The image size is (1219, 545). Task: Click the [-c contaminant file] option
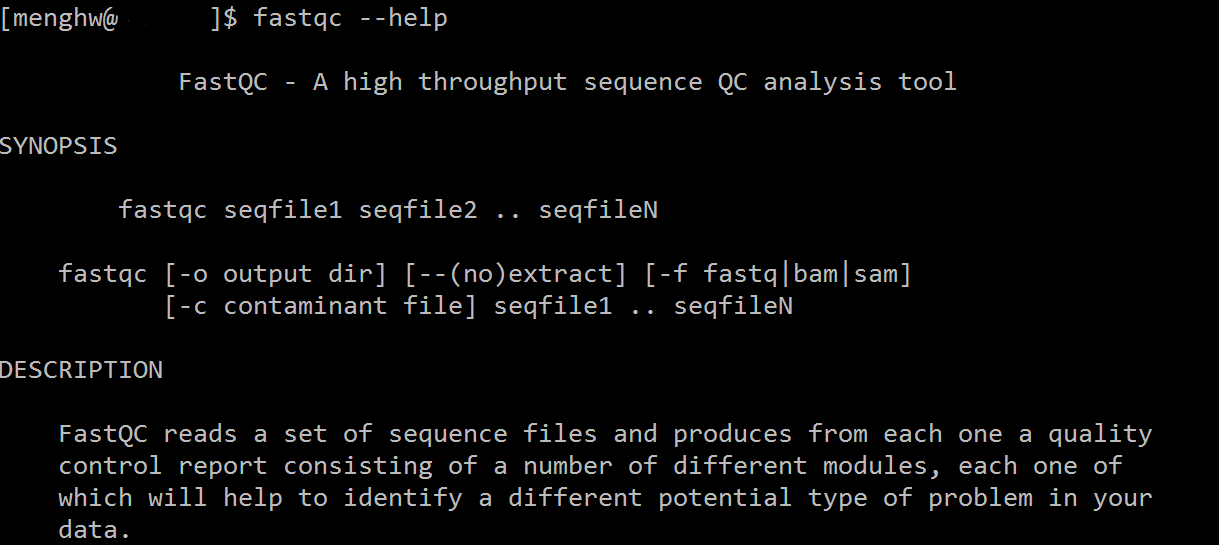pyautogui.click(x=320, y=306)
